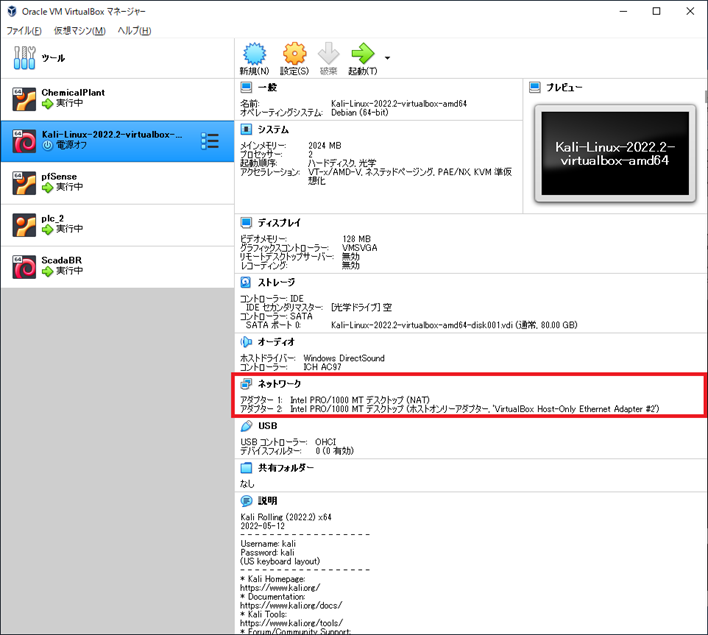708x635 pixels.
Task: Click the Display (ディスプレイ) section heading
Action: pyautogui.click(x=279, y=223)
